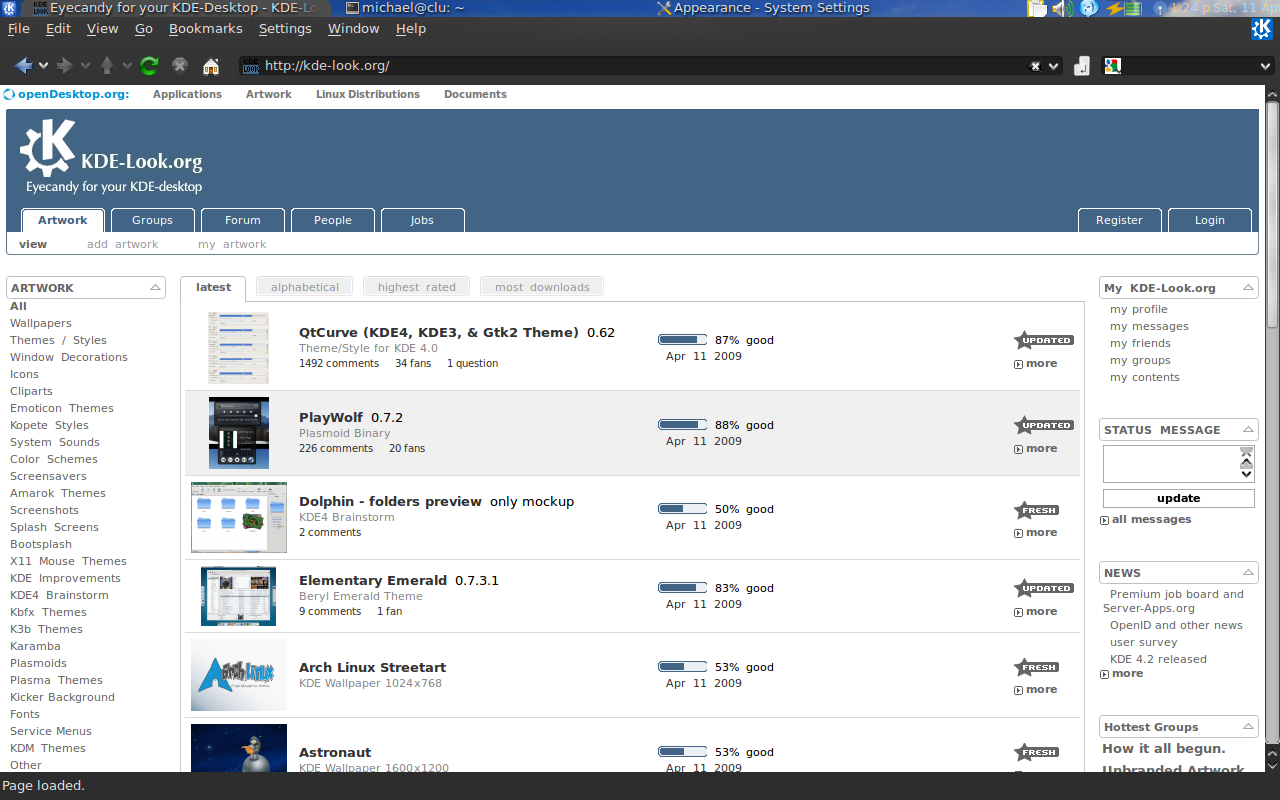1280x800 pixels.
Task: Click the Register button
Action: [1119, 220]
